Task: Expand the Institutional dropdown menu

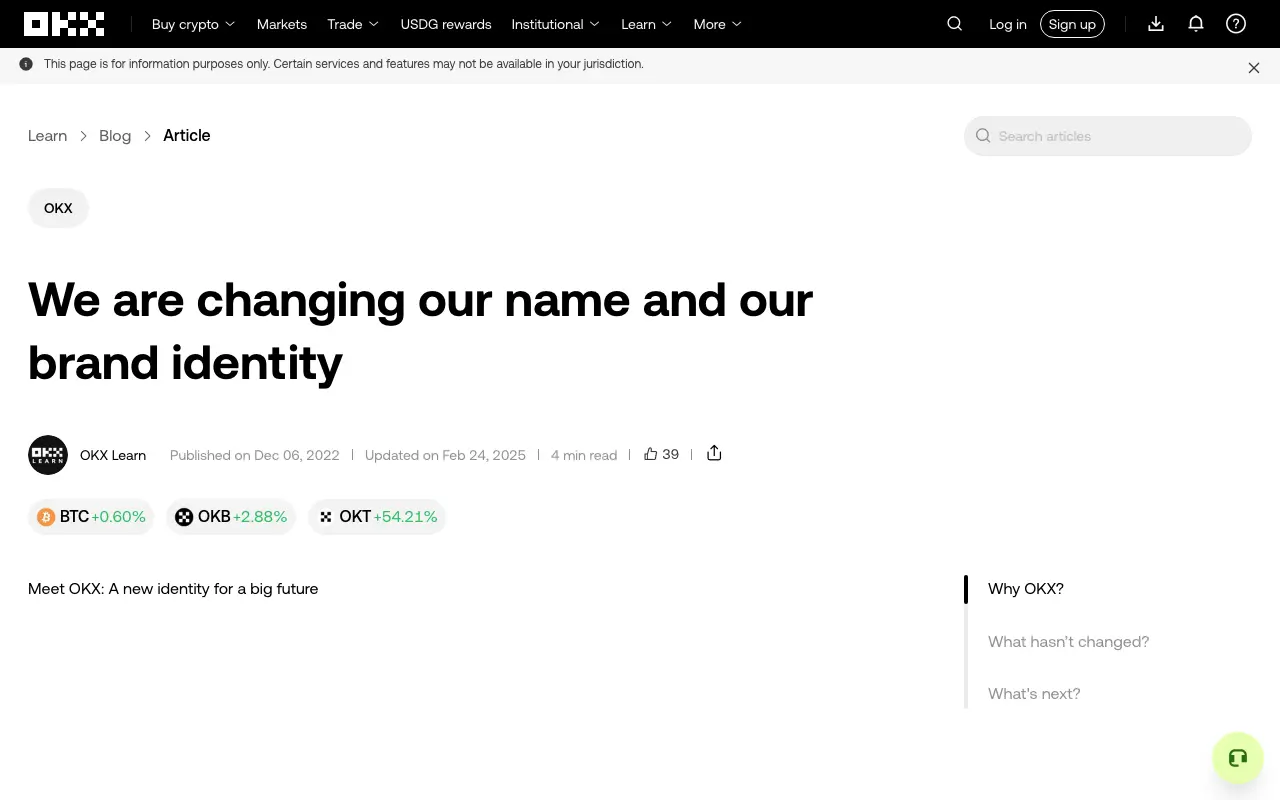Action: click(x=556, y=24)
